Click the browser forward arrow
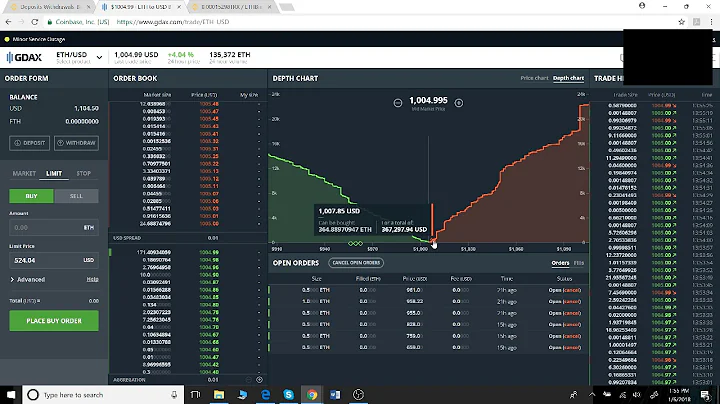 point(21,22)
